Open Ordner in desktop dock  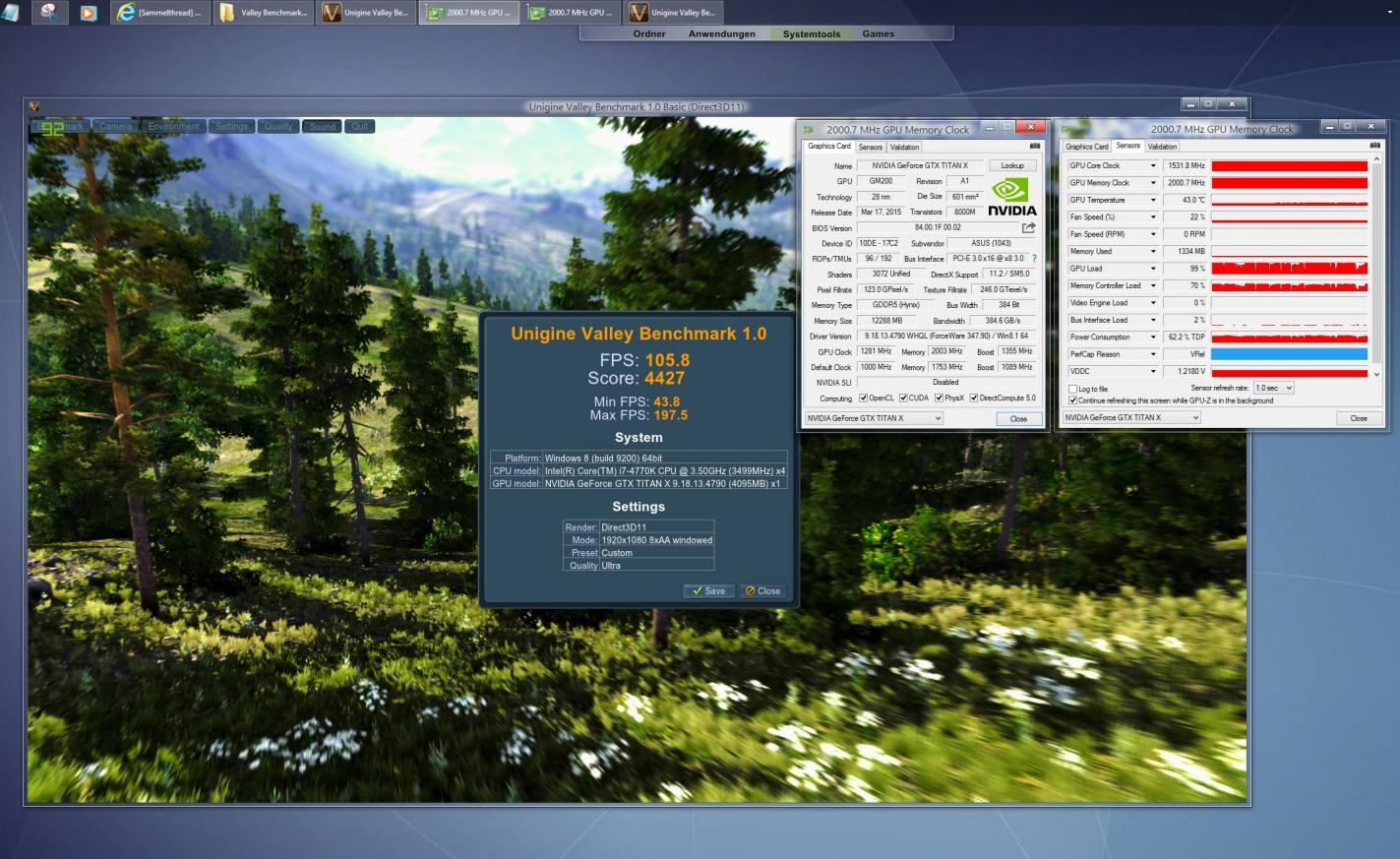coord(649,33)
